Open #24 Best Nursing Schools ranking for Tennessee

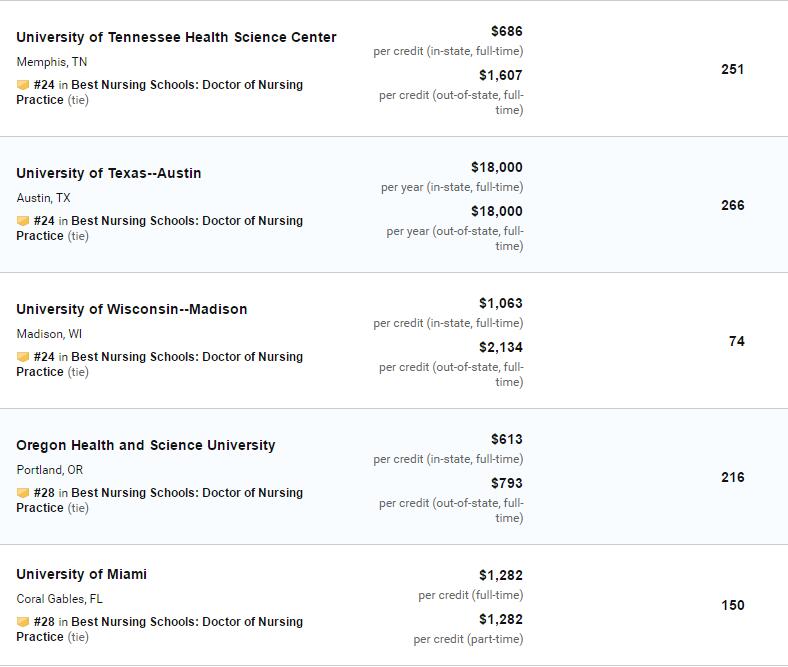159,92
